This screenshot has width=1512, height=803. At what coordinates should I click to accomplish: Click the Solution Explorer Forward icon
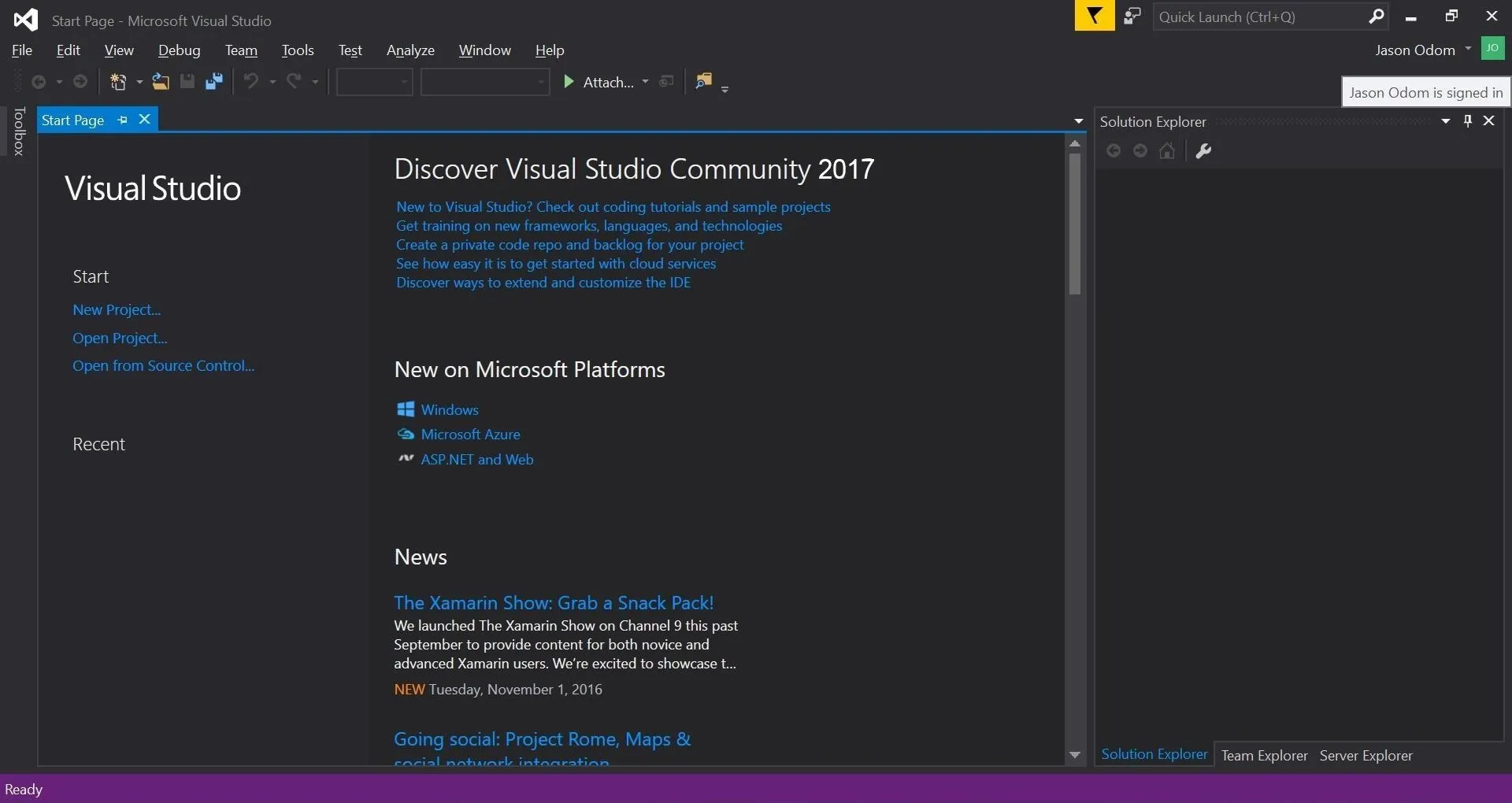(x=1140, y=151)
